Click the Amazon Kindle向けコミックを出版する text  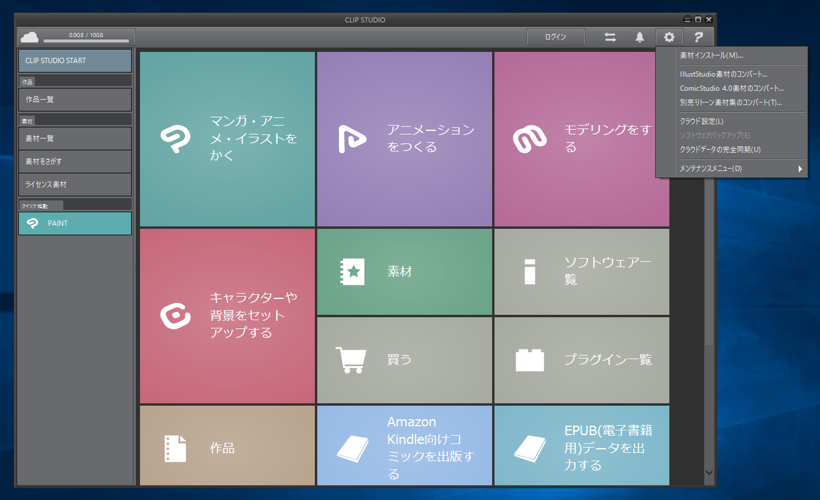[x=430, y=448]
